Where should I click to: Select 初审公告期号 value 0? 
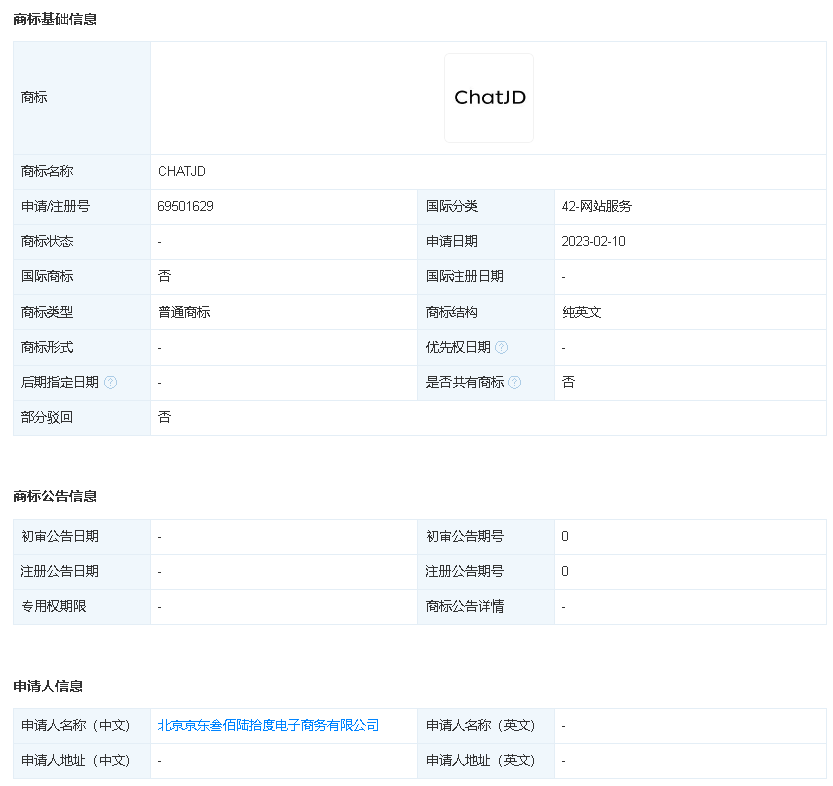point(563,536)
